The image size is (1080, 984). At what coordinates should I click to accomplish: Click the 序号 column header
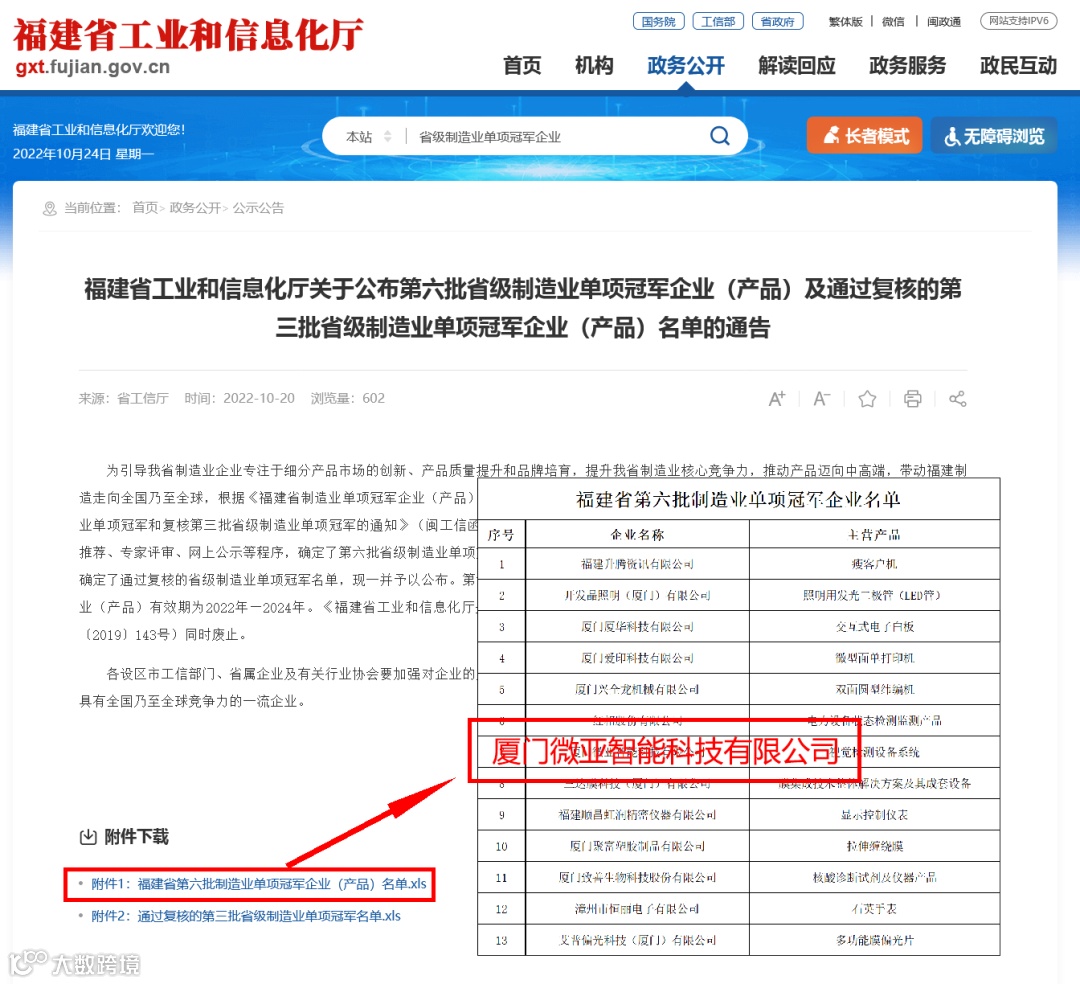(x=501, y=534)
